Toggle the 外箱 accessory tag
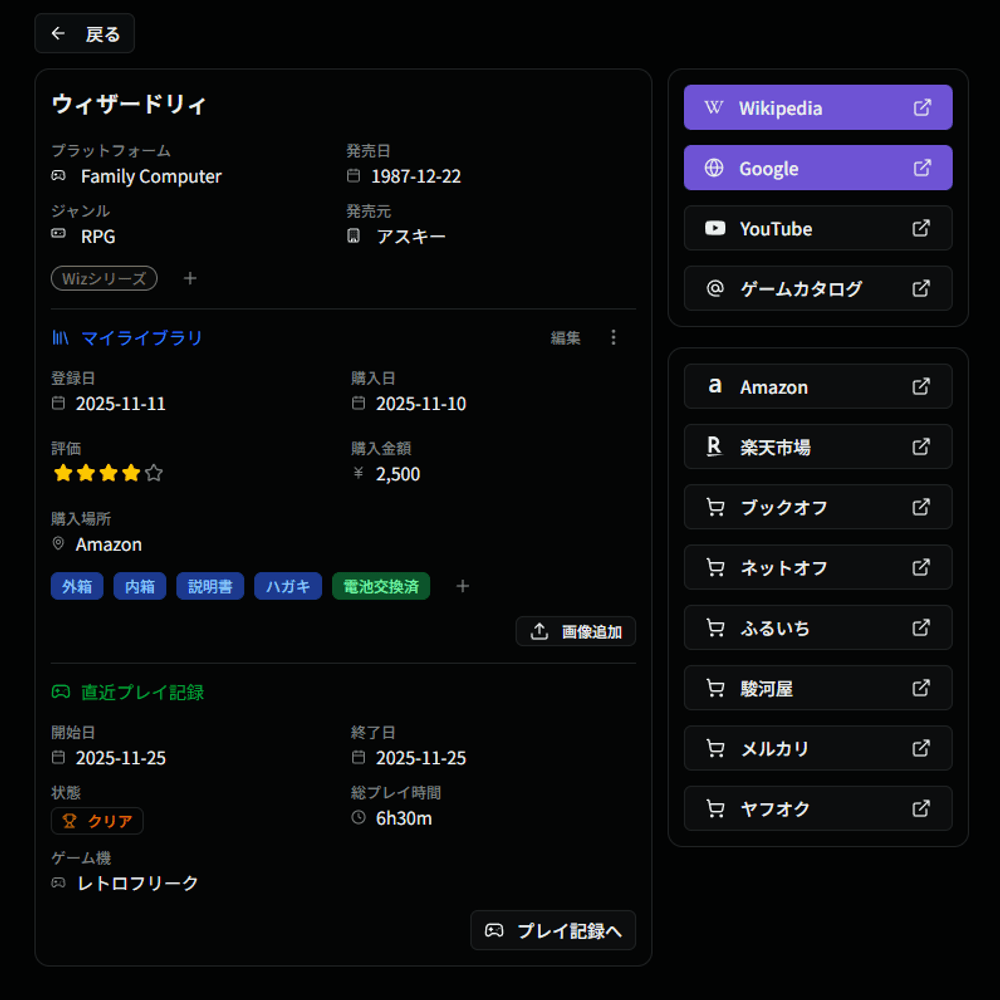The image size is (1000, 1000). tap(77, 586)
